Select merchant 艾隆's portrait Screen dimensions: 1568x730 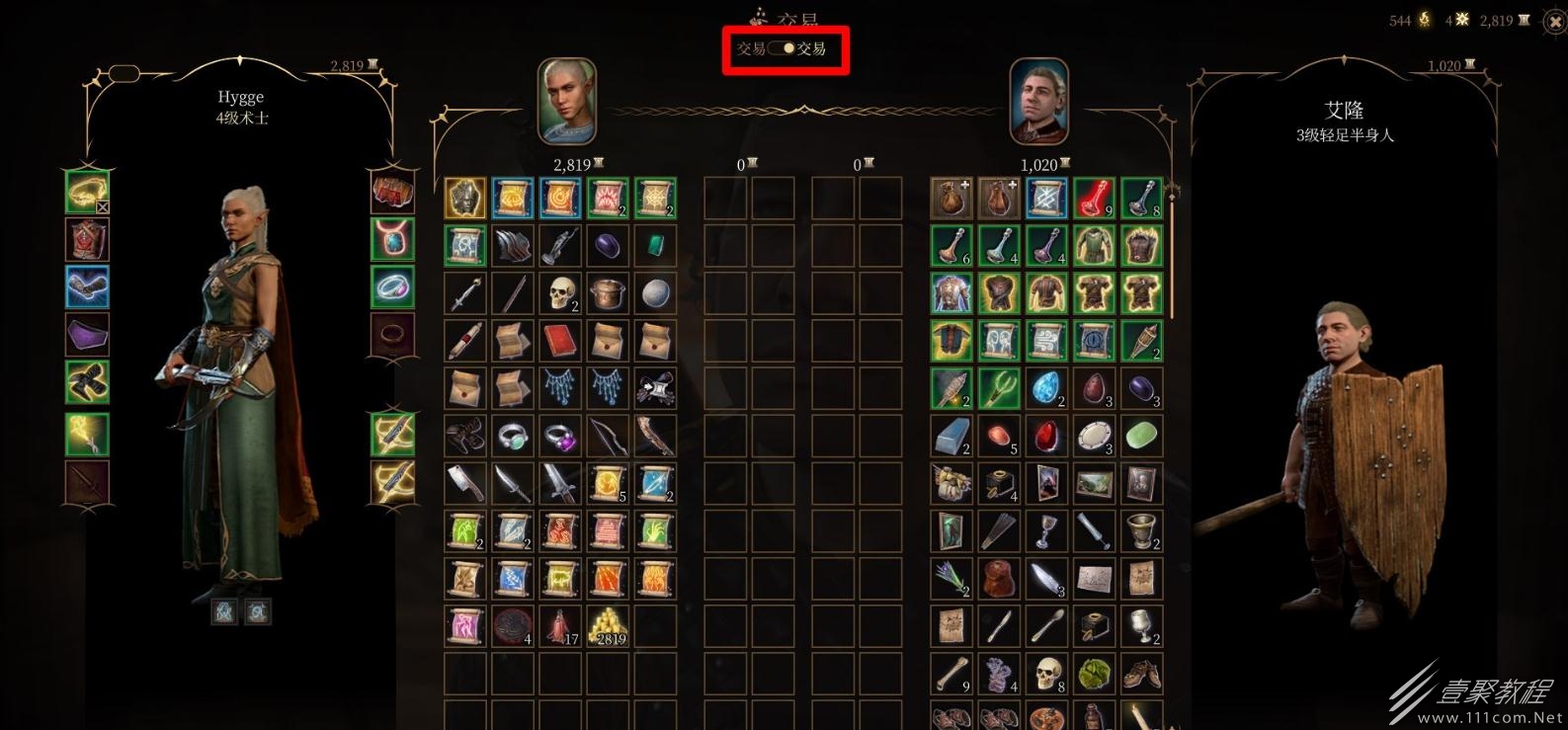[x=1038, y=101]
